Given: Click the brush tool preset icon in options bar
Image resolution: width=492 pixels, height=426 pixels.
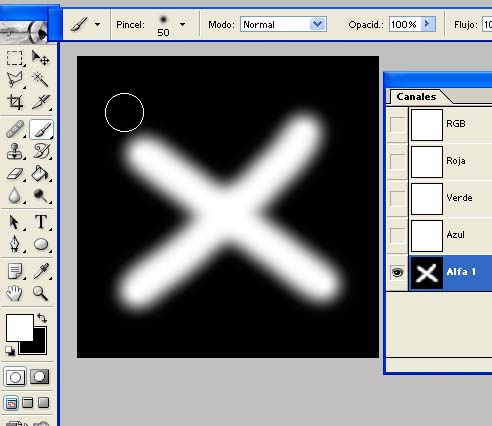Looking at the screenshot, I should pos(79,24).
